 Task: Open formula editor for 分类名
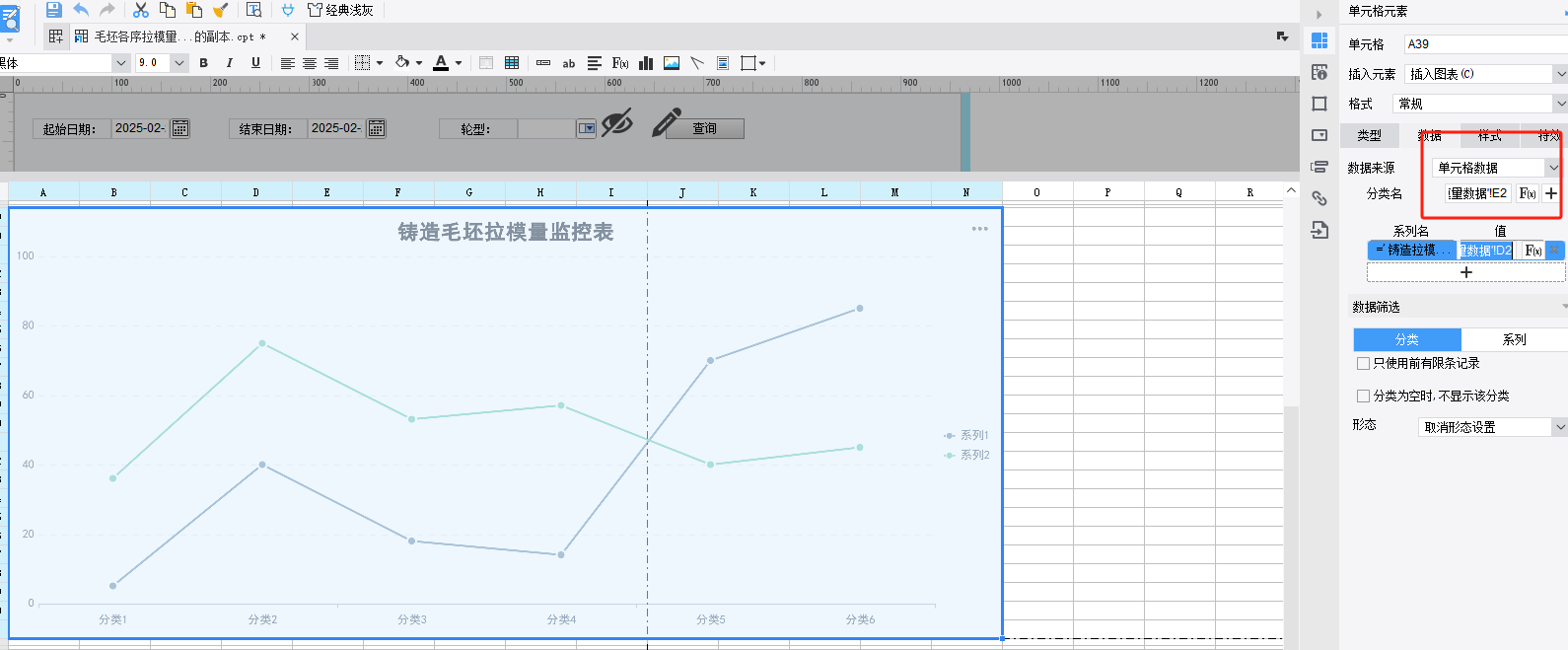coord(1528,193)
